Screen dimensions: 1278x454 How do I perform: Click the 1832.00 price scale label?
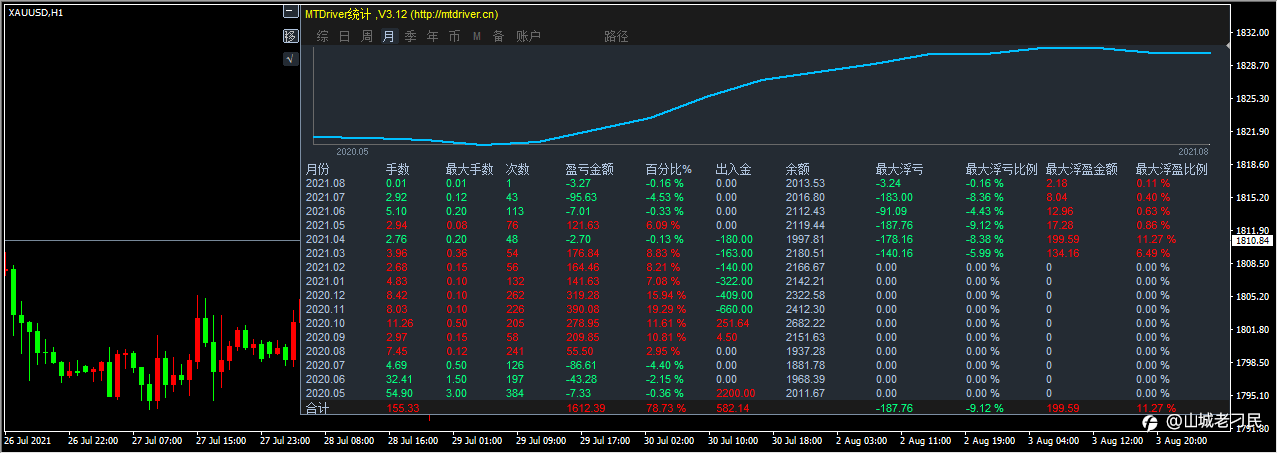[1255, 33]
